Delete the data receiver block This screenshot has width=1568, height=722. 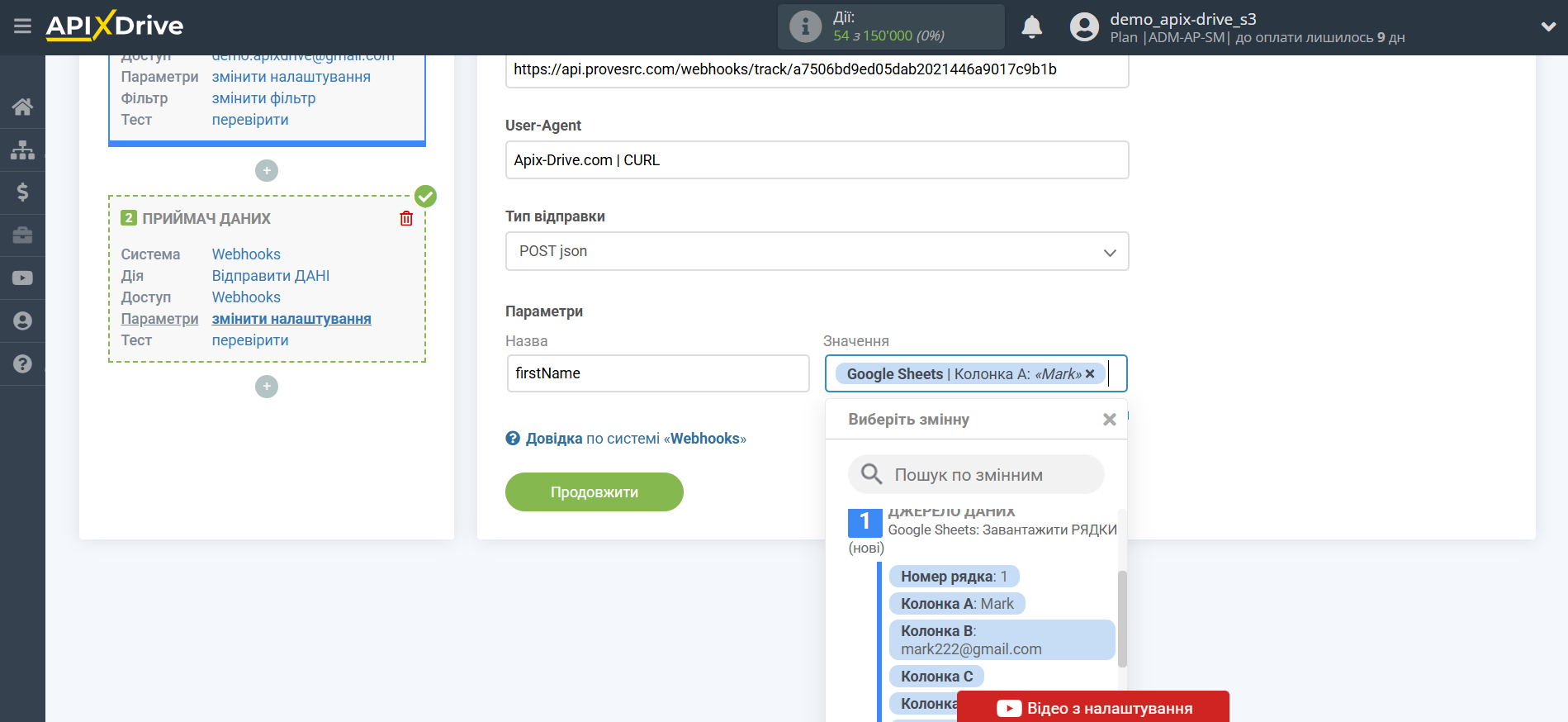tap(406, 218)
